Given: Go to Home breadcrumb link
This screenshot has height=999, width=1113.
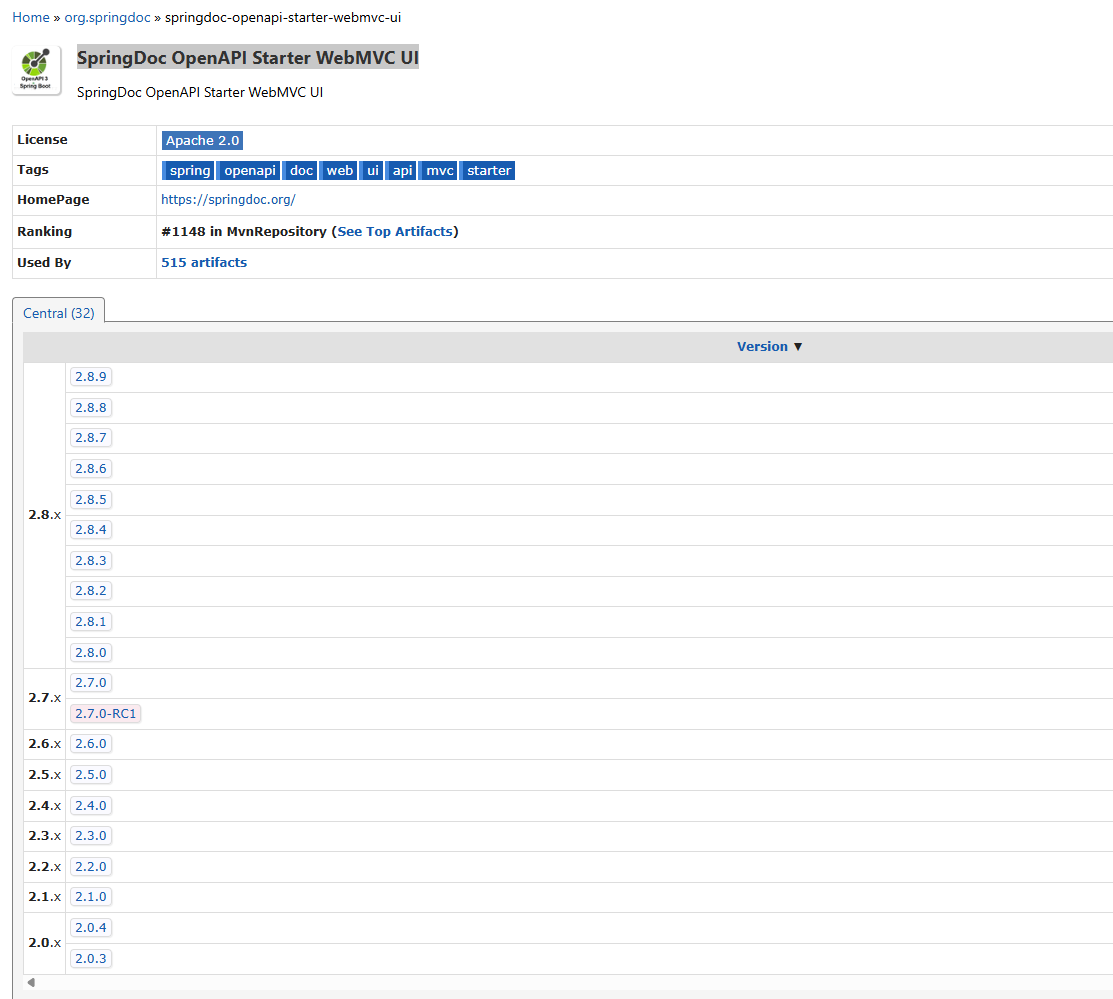Looking at the screenshot, I should pos(31,17).
